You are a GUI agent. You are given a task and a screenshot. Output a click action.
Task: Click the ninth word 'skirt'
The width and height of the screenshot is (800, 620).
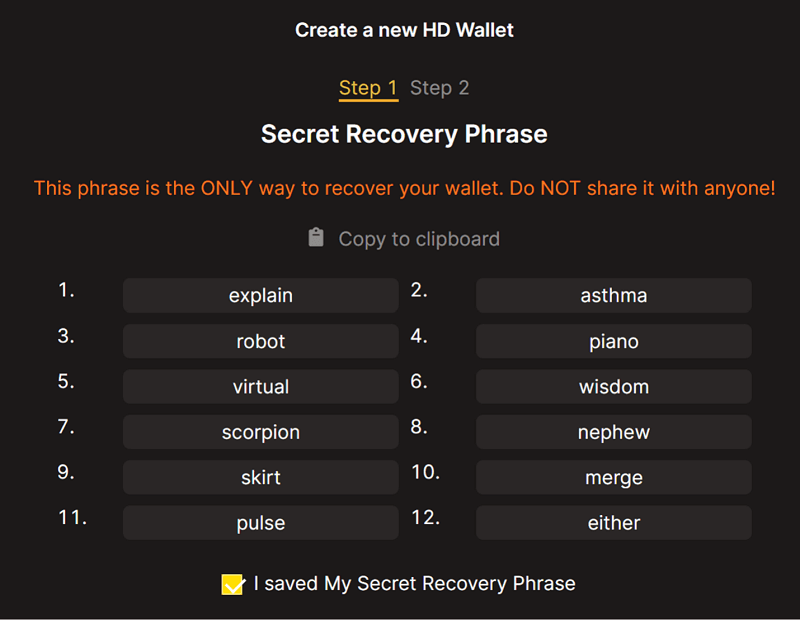(x=261, y=477)
